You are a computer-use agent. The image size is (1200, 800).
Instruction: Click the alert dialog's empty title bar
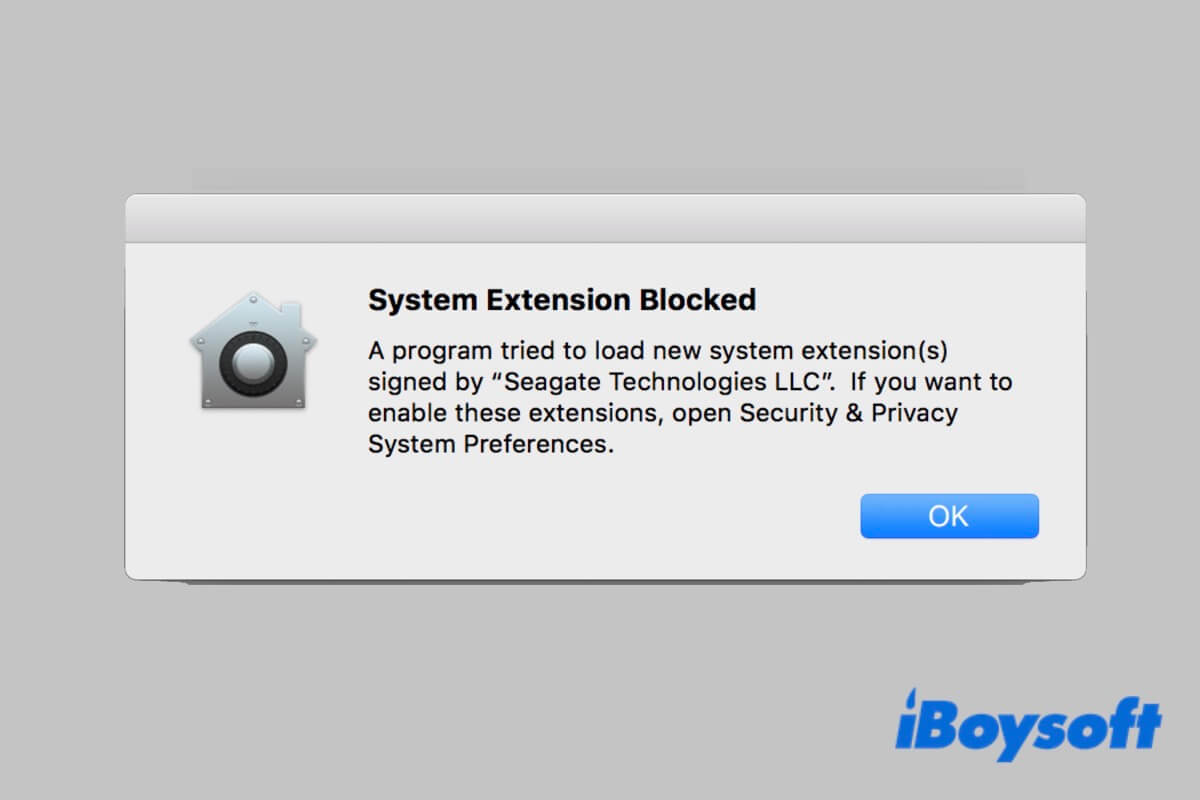(605, 219)
